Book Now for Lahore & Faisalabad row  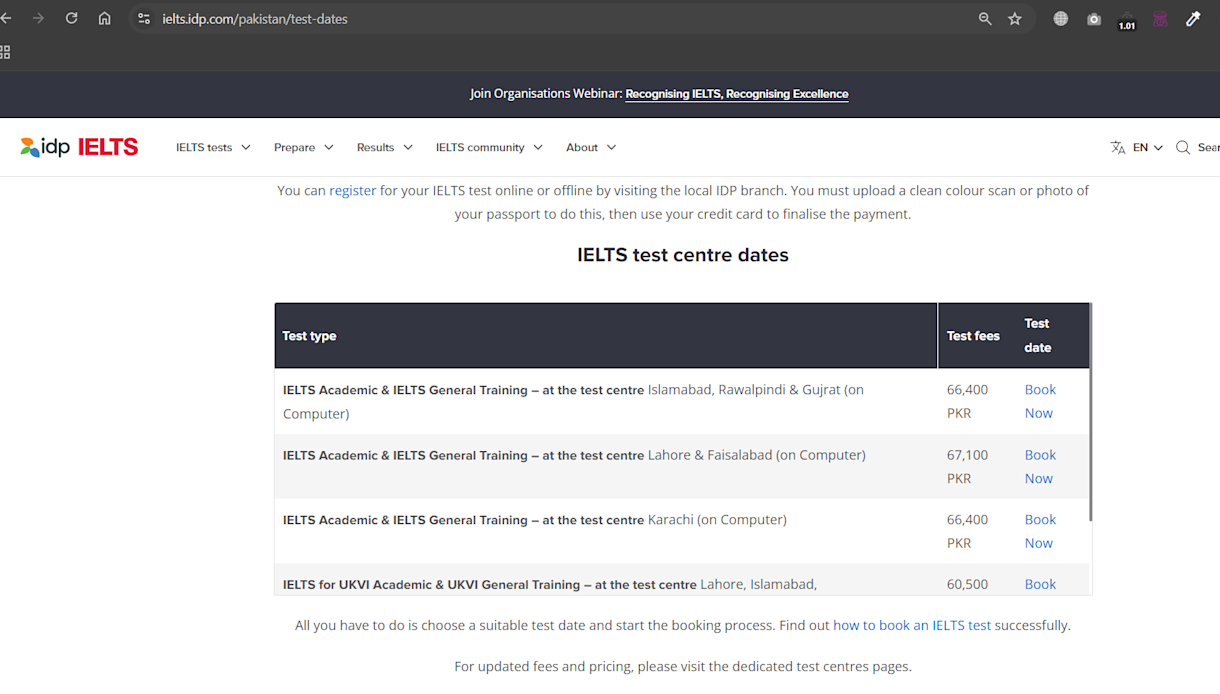point(1040,466)
